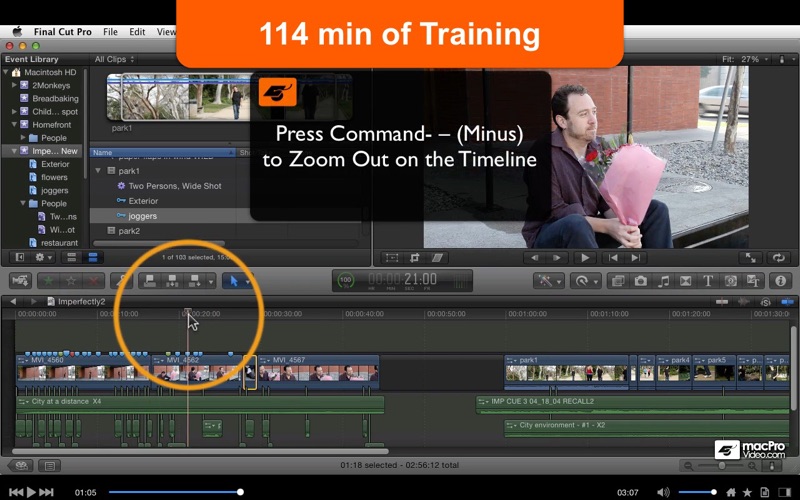The width and height of the screenshot is (800, 500).
Task: Collapse the Macintosh HD tree
Action: [6, 72]
